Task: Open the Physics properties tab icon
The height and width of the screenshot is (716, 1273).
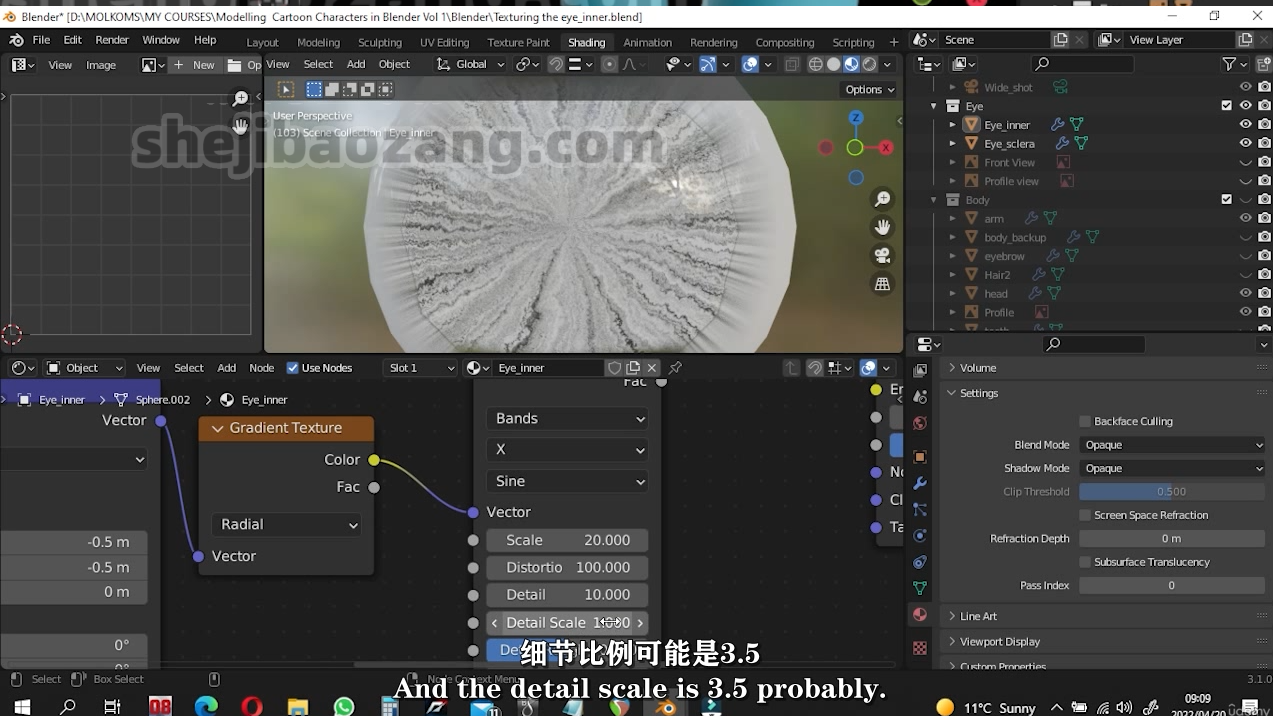Action: coord(920,535)
